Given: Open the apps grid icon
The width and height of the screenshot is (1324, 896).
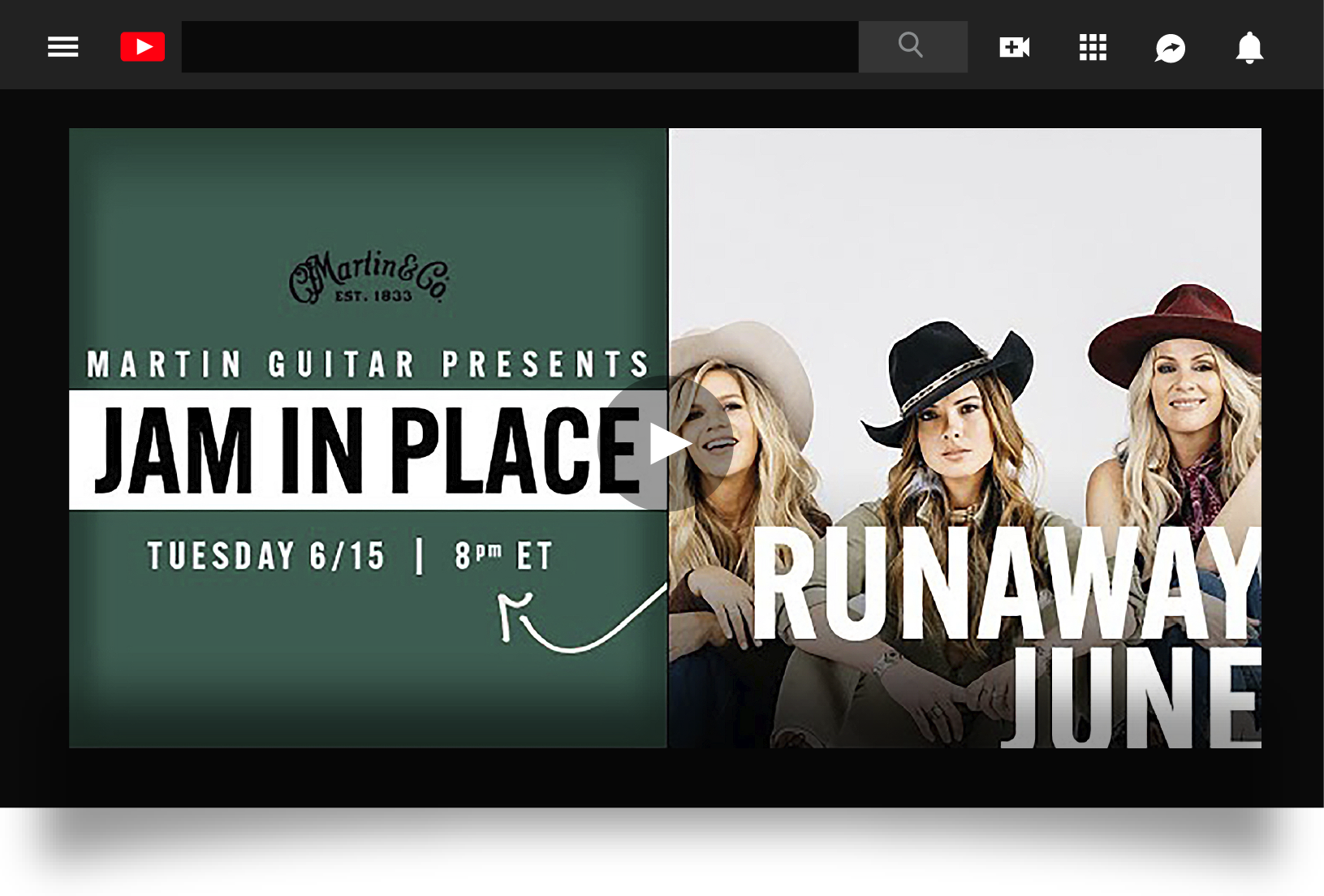Looking at the screenshot, I should coord(1093,47).
